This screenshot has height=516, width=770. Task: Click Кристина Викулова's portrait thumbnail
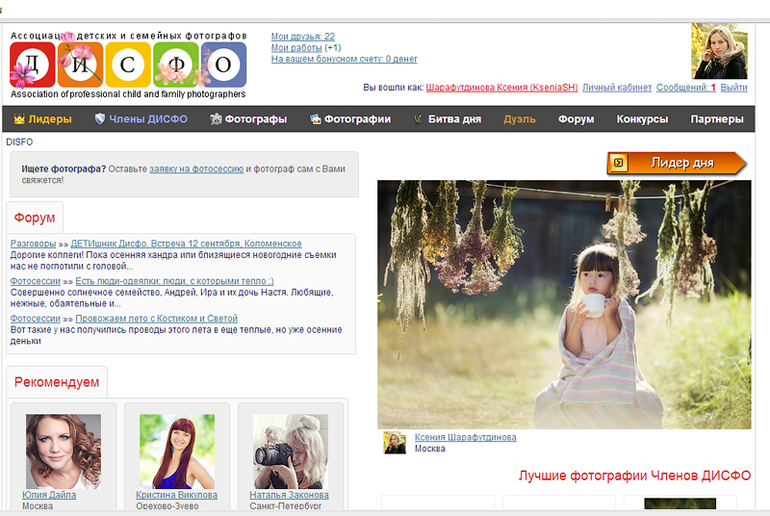click(177, 451)
